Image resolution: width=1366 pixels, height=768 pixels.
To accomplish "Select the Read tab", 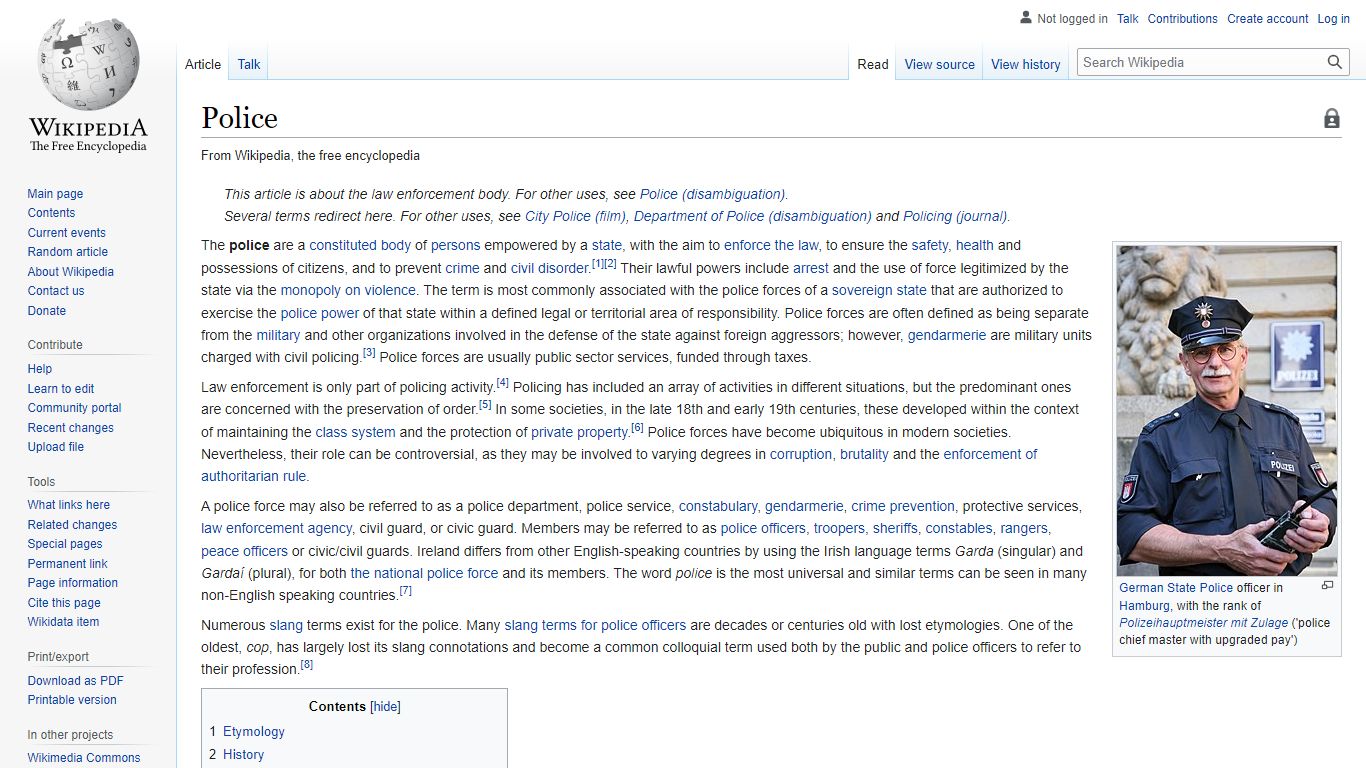I will click(873, 64).
